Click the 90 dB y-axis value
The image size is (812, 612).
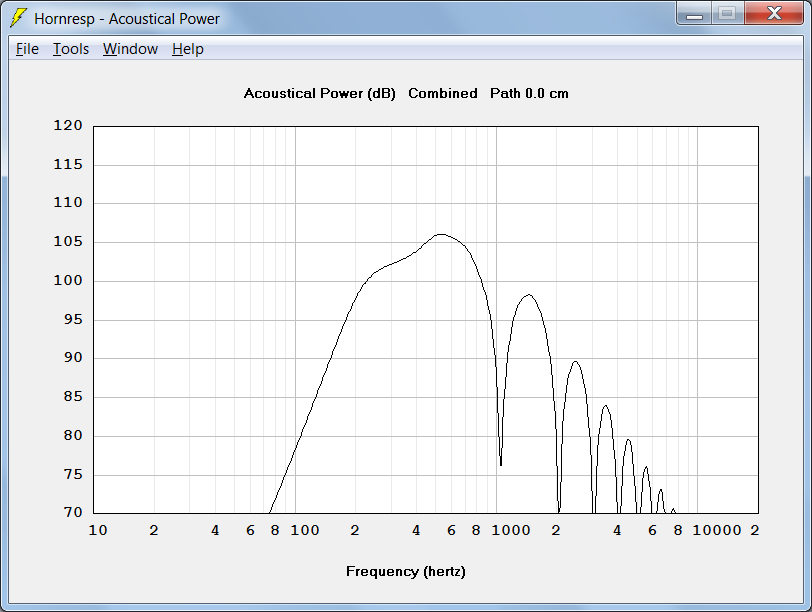74,357
